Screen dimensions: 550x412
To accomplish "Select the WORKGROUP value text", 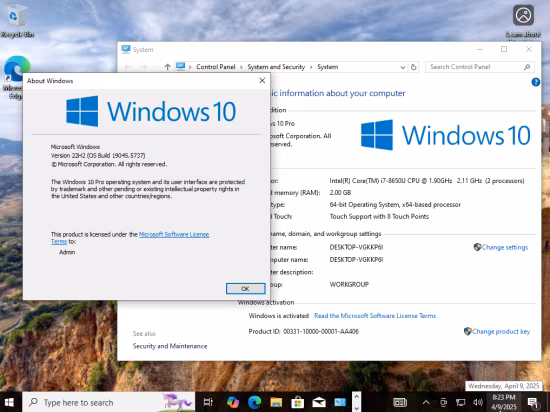I will click(x=349, y=284).
